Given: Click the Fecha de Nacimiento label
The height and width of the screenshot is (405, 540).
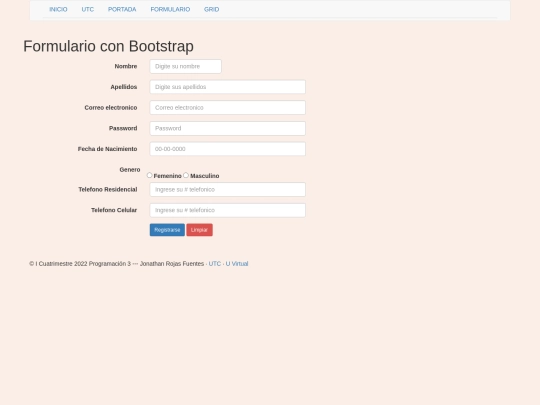Looking at the screenshot, I should [x=107, y=149].
